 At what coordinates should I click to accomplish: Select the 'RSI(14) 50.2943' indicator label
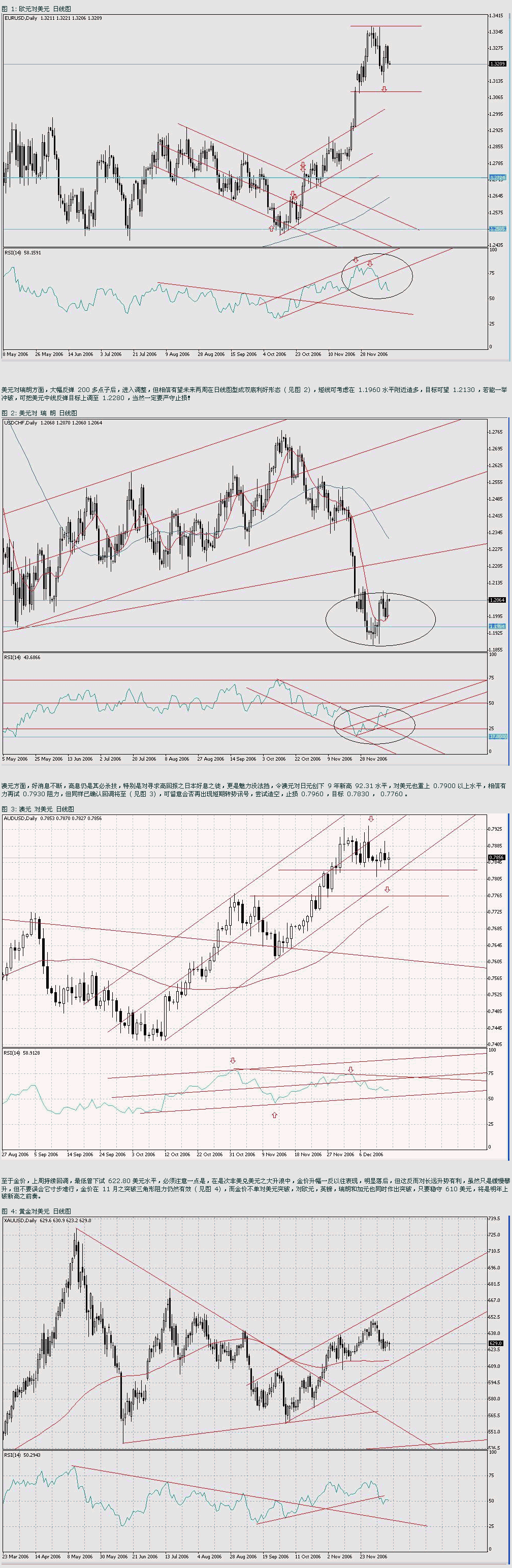22,1455
